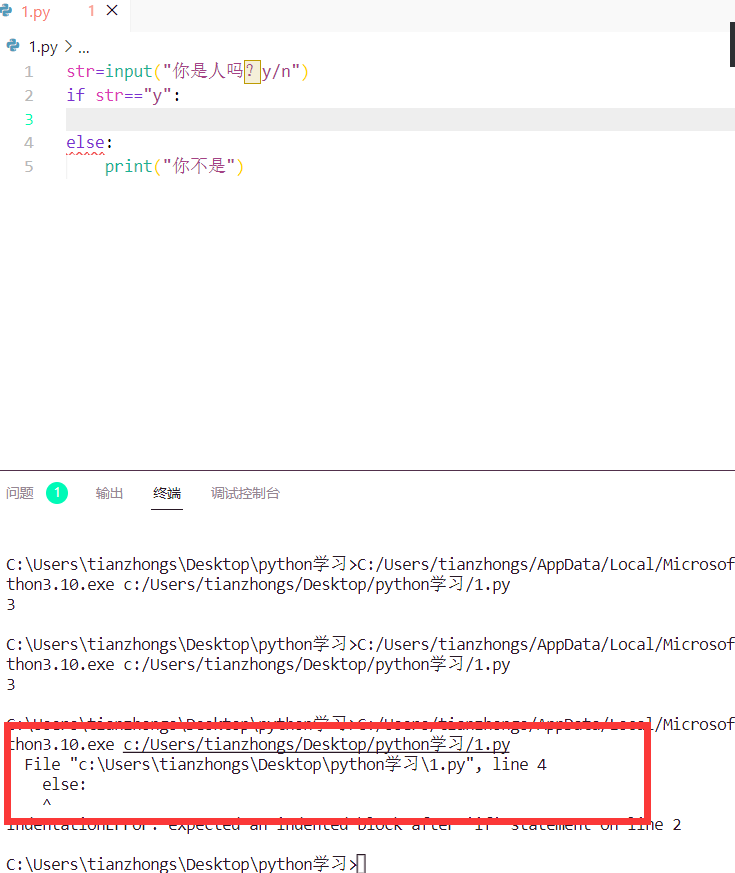Open the breadcrumb ellipsis symbol dropdown
Screen dimensions: 735x873
[83, 47]
